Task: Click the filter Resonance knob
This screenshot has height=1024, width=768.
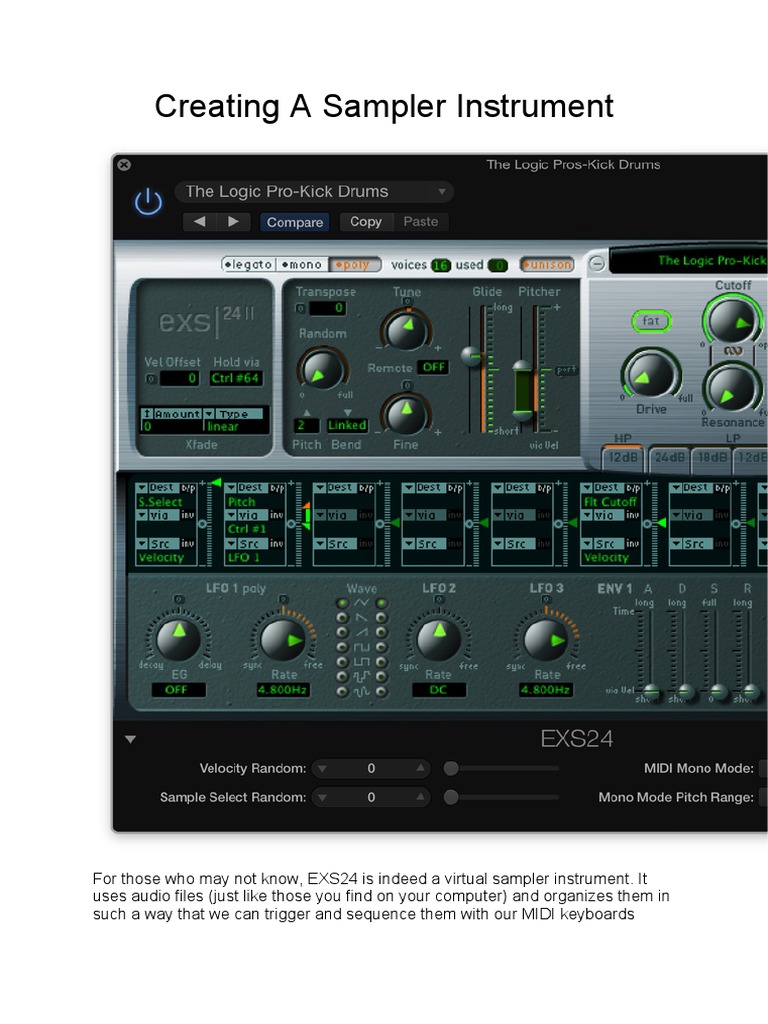Action: click(731, 389)
